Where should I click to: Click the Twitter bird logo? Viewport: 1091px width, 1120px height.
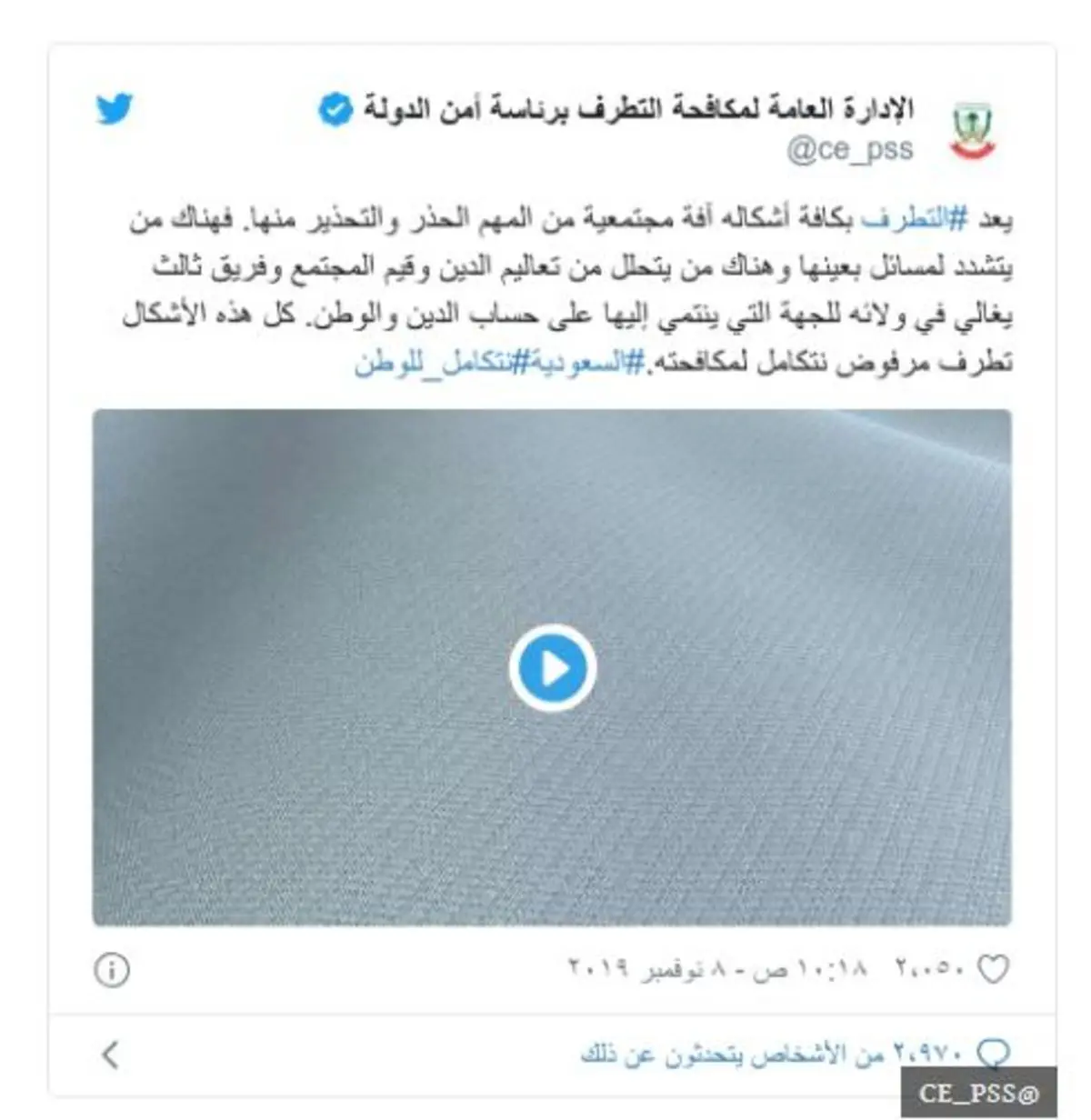pos(115,109)
